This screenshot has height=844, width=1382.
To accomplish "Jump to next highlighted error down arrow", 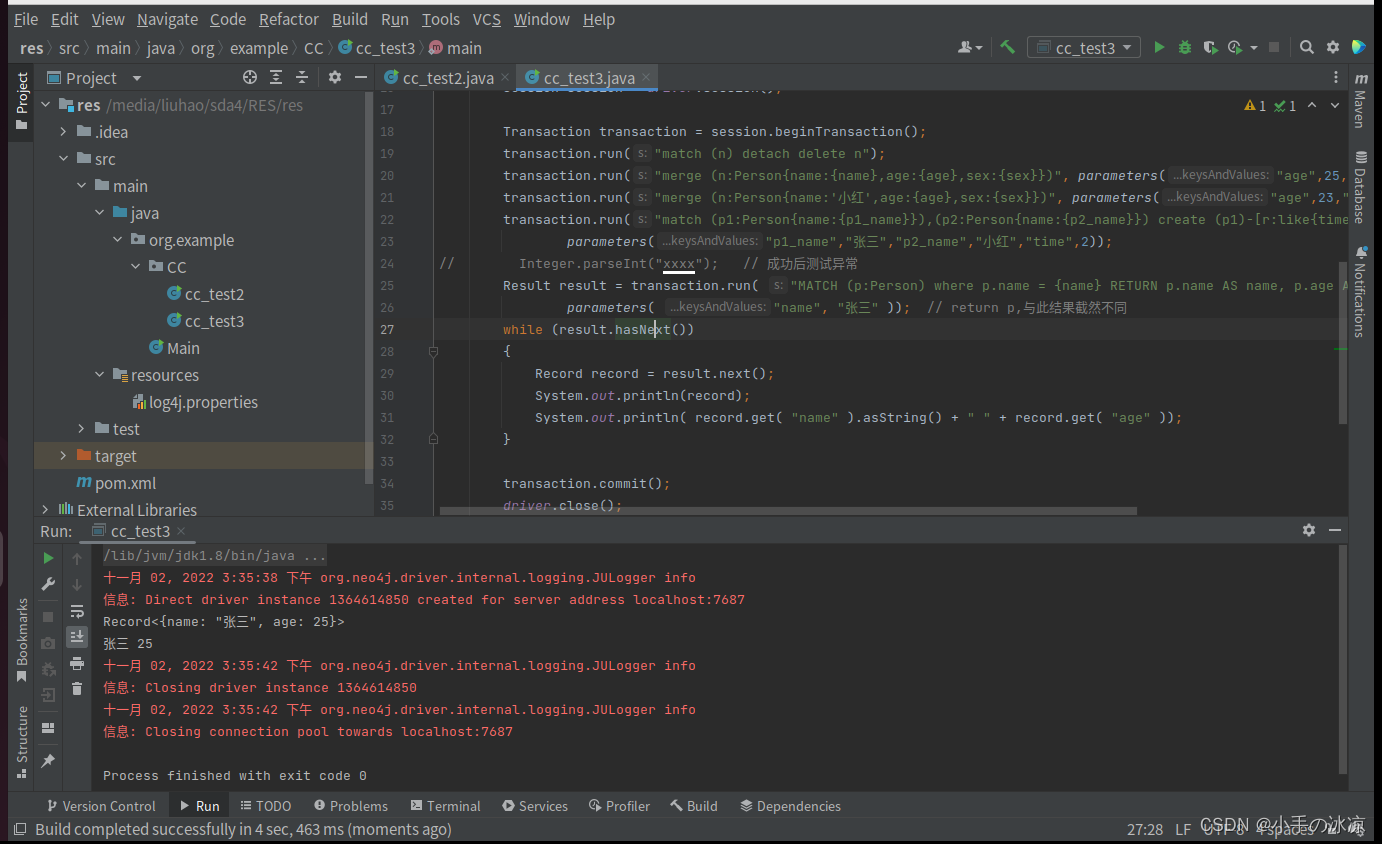I will 1335,105.
